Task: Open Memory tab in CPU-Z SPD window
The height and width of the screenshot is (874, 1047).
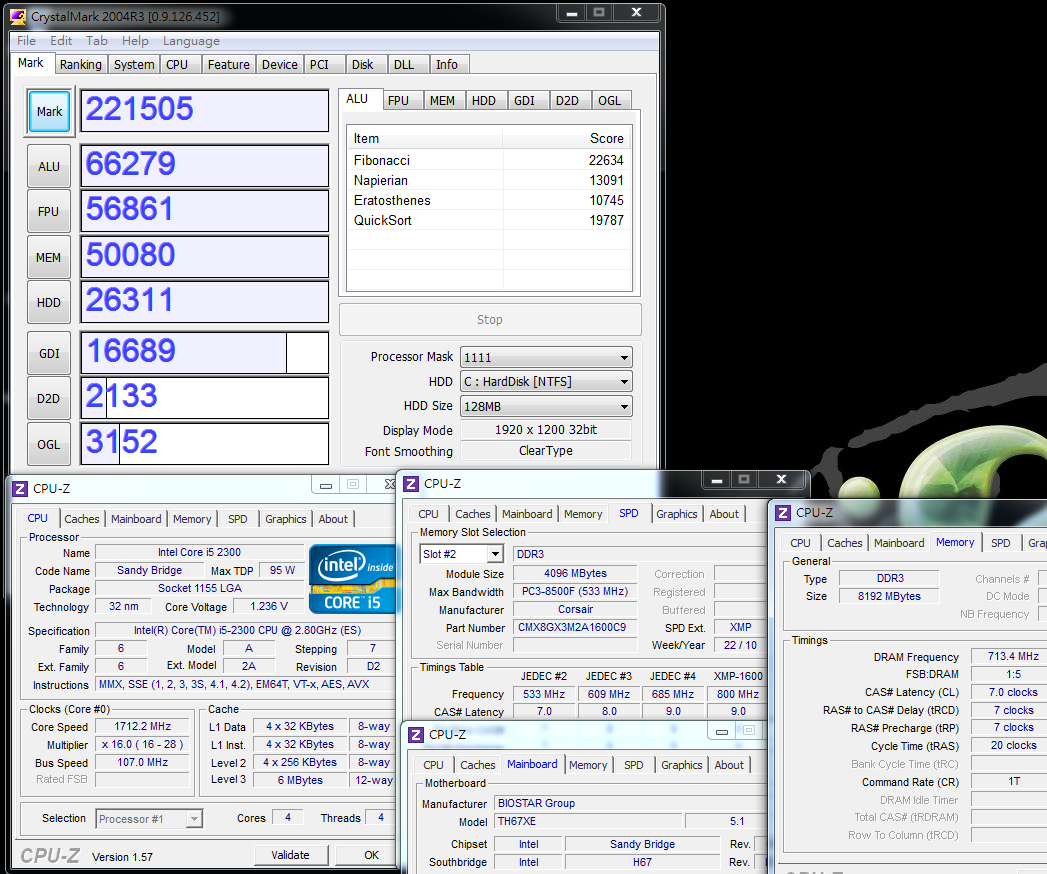Action: point(583,514)
